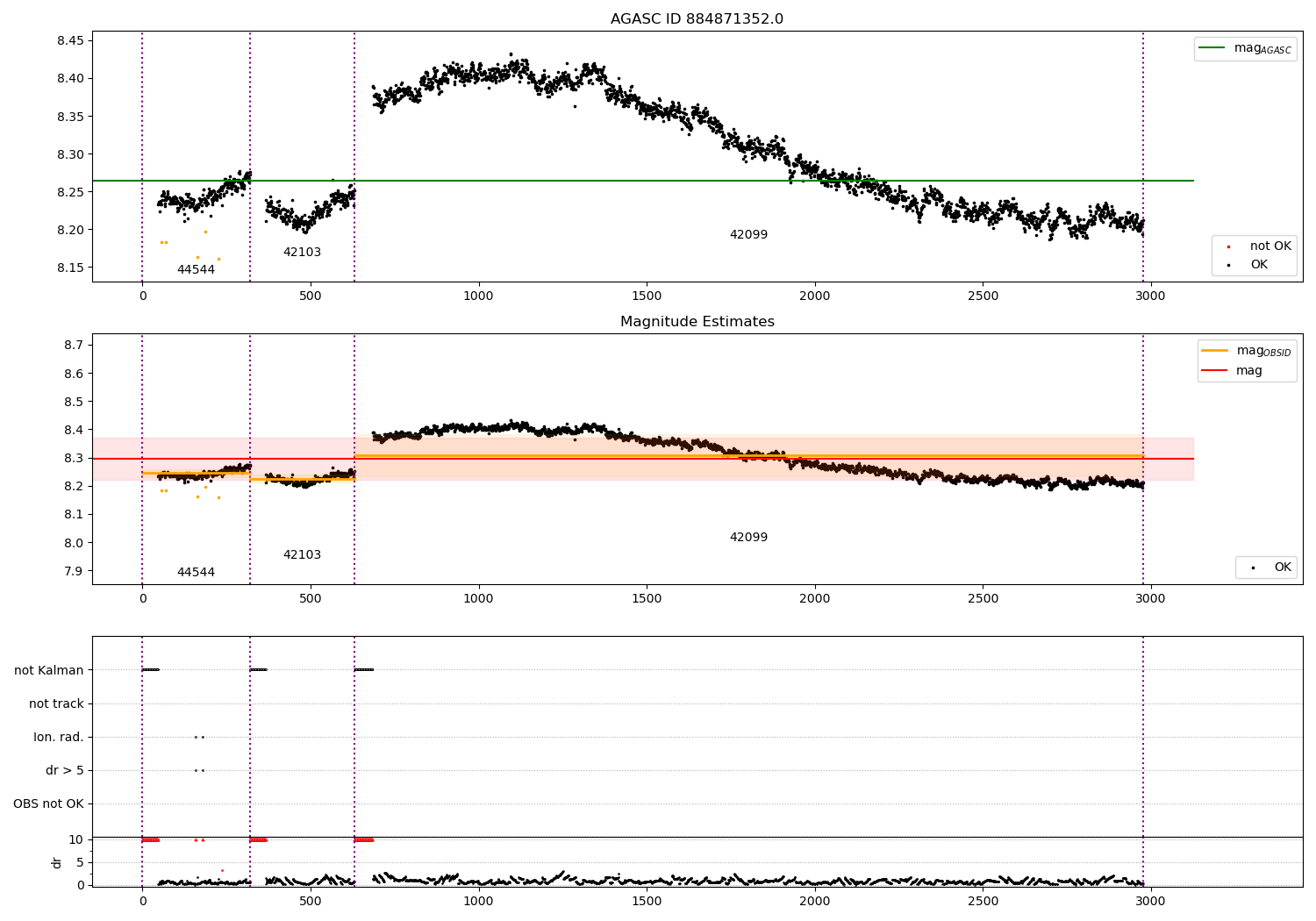Select the red-line "mag" legend label
The width and height of the screenshot is (1316, 921).
[1249, 371]
